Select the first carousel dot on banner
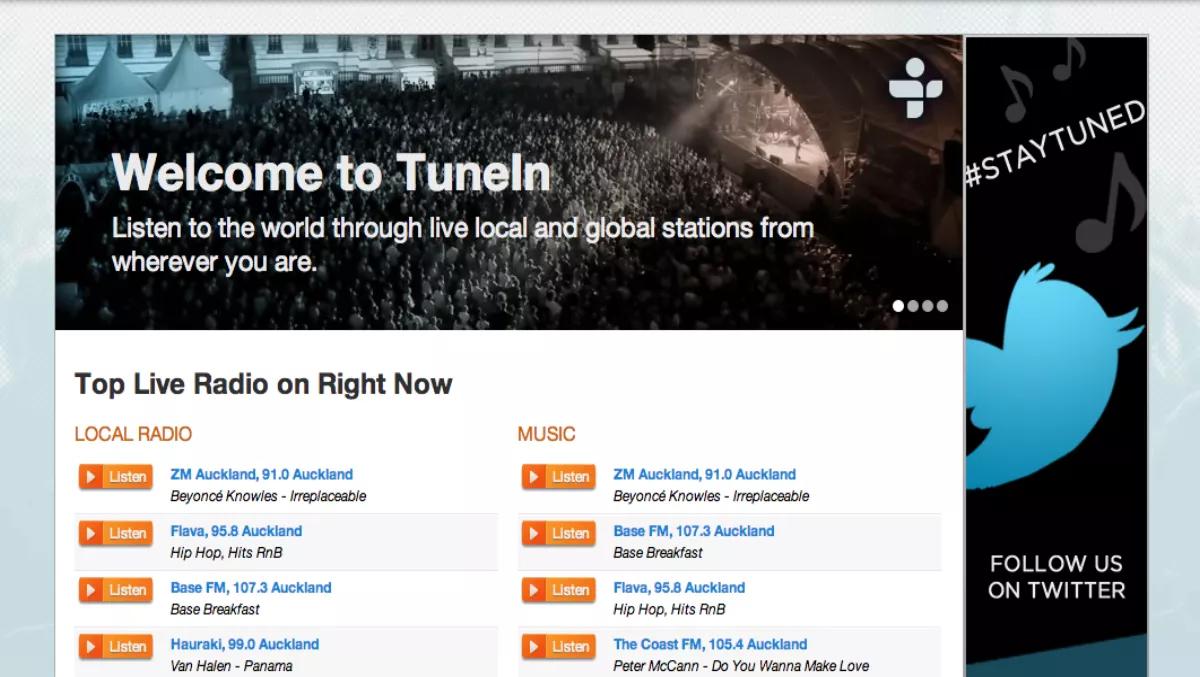 [898, 306]
